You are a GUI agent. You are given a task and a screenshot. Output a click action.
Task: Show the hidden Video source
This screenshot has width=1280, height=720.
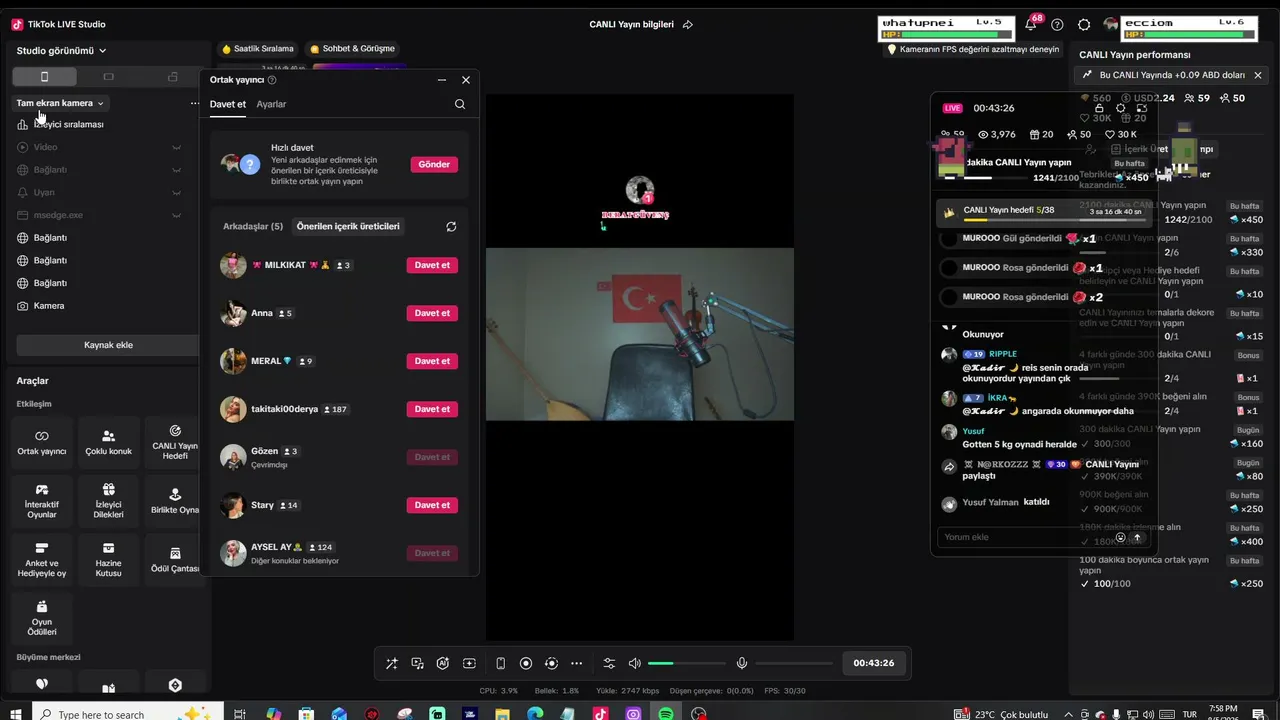tap(177, 147)
